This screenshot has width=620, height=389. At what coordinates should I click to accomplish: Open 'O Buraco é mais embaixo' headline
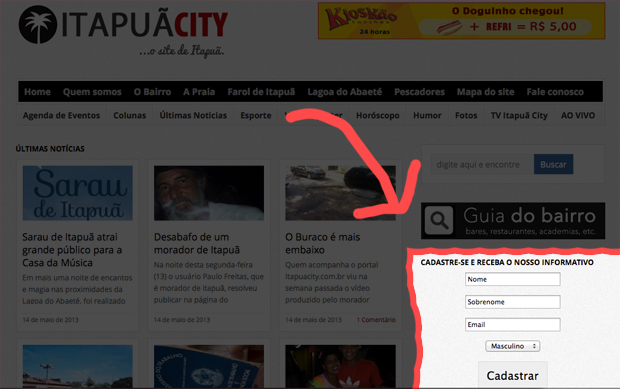coord(323,244)
